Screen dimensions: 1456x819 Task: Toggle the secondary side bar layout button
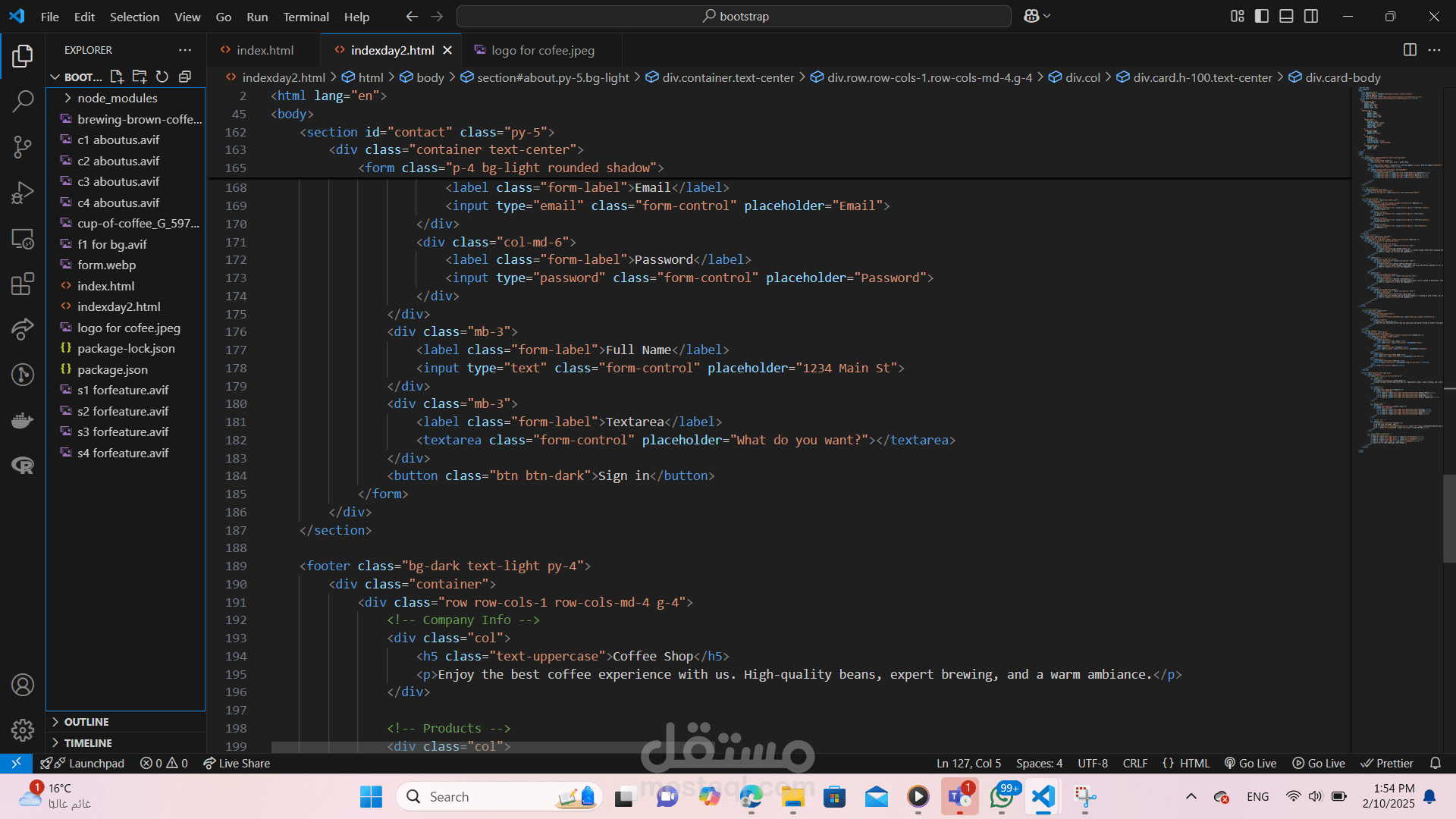(1311, 16)
